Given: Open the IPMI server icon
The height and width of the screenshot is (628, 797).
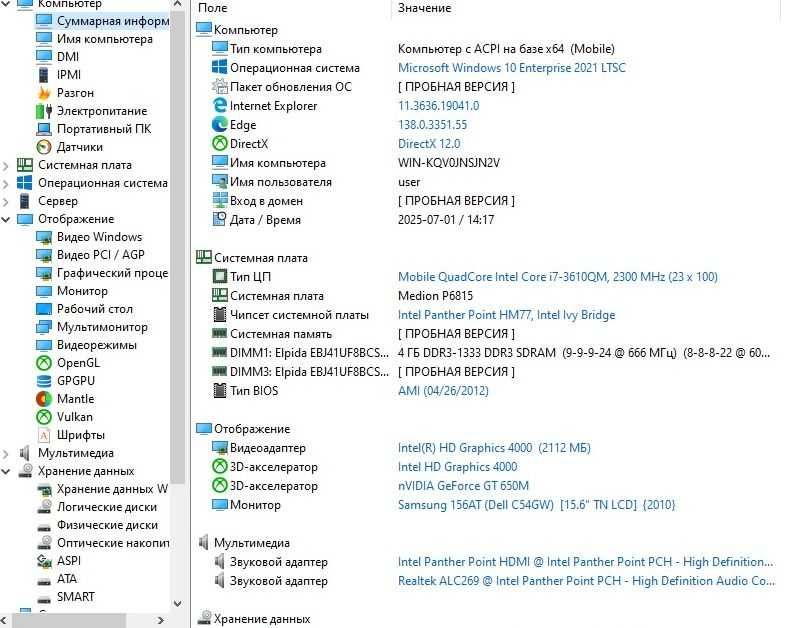Looking at the screenshot, I should pyautogui.click(x=44, y=75).
